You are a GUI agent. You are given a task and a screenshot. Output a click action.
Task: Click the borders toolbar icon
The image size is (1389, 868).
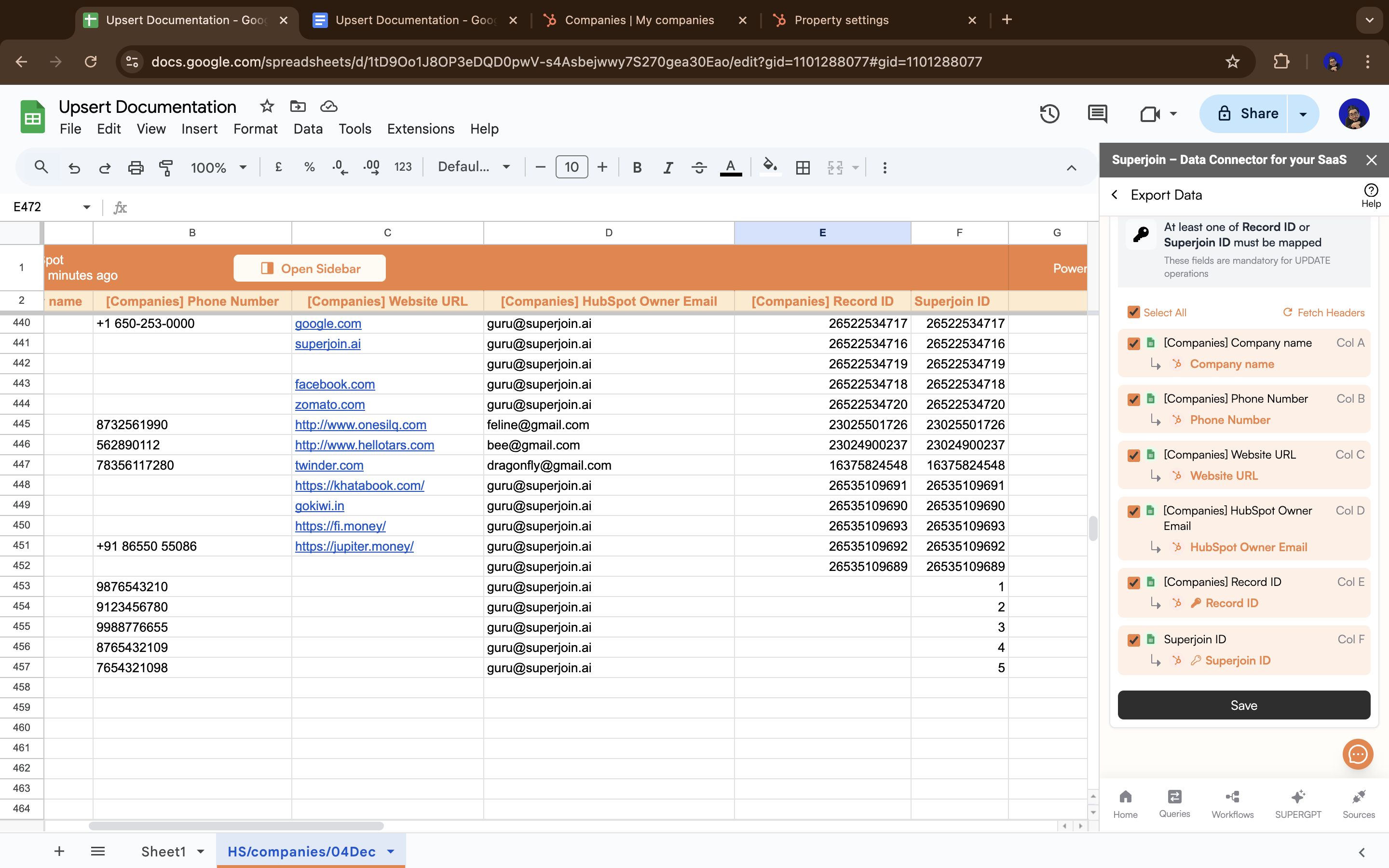tap(803, 168)
